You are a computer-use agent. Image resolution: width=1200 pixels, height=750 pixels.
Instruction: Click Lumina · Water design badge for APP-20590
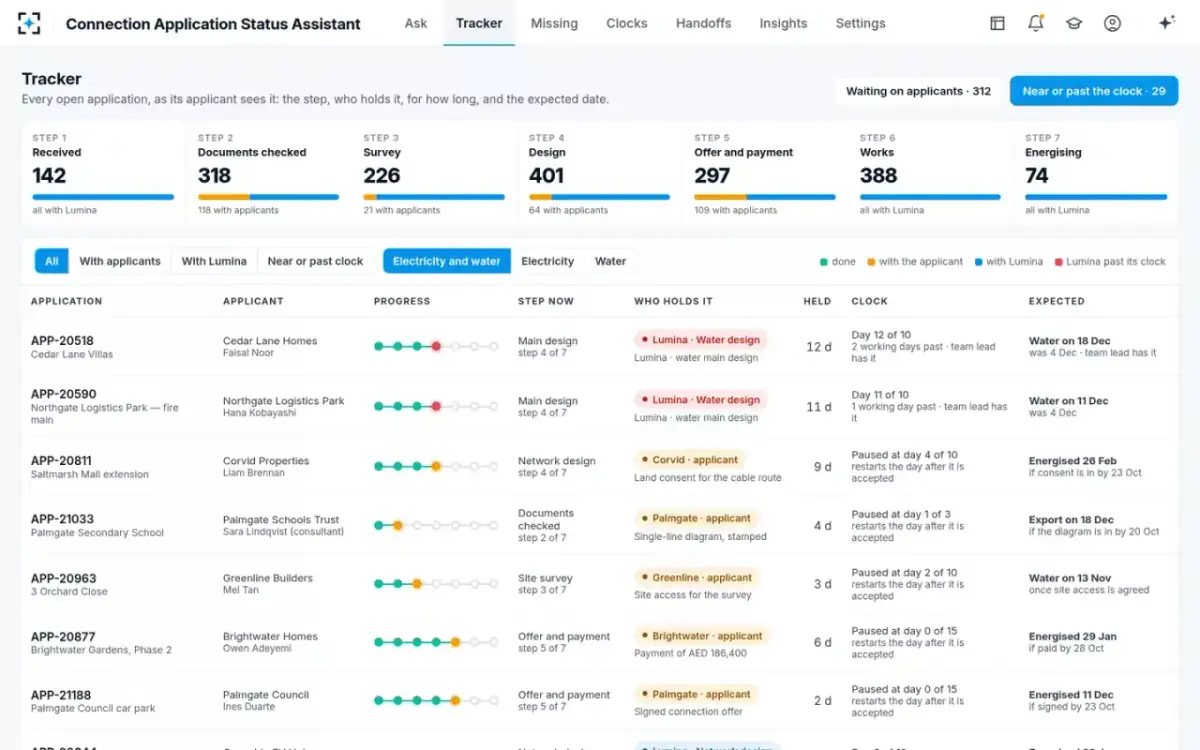pyautogui.click(x=700, y=400)
